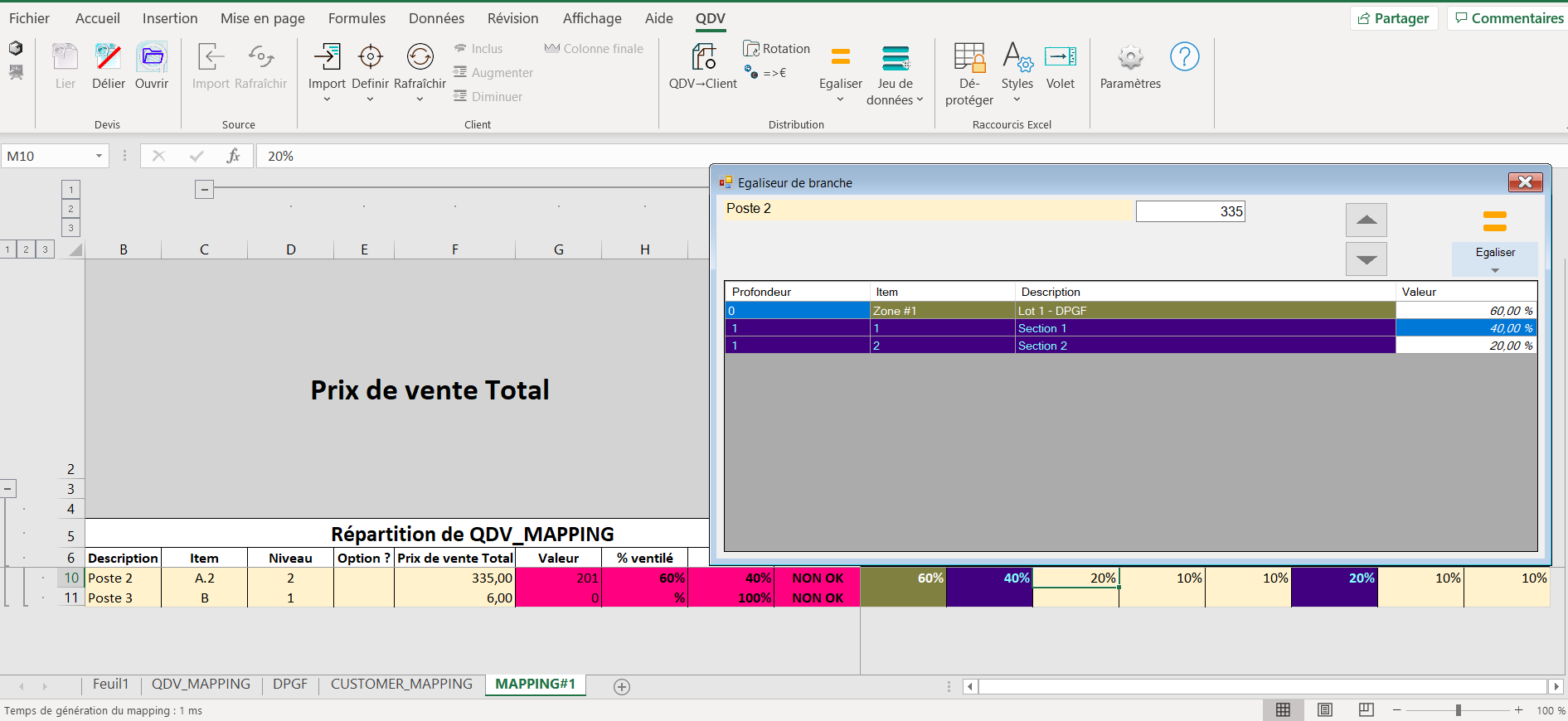Viewport: 1568px width, 721px height.
Task: Click the ribbon Egaliser orange icon
Action: 841,57
